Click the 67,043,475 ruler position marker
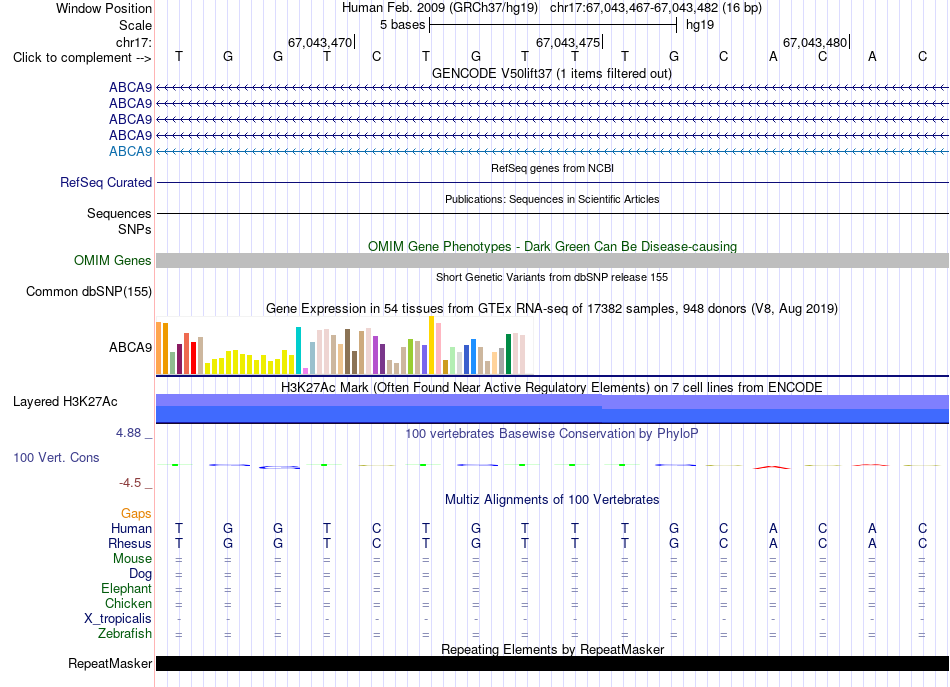The height and width of the screenshot is (687, 950). pyautogui.click(x=568, y=42)
